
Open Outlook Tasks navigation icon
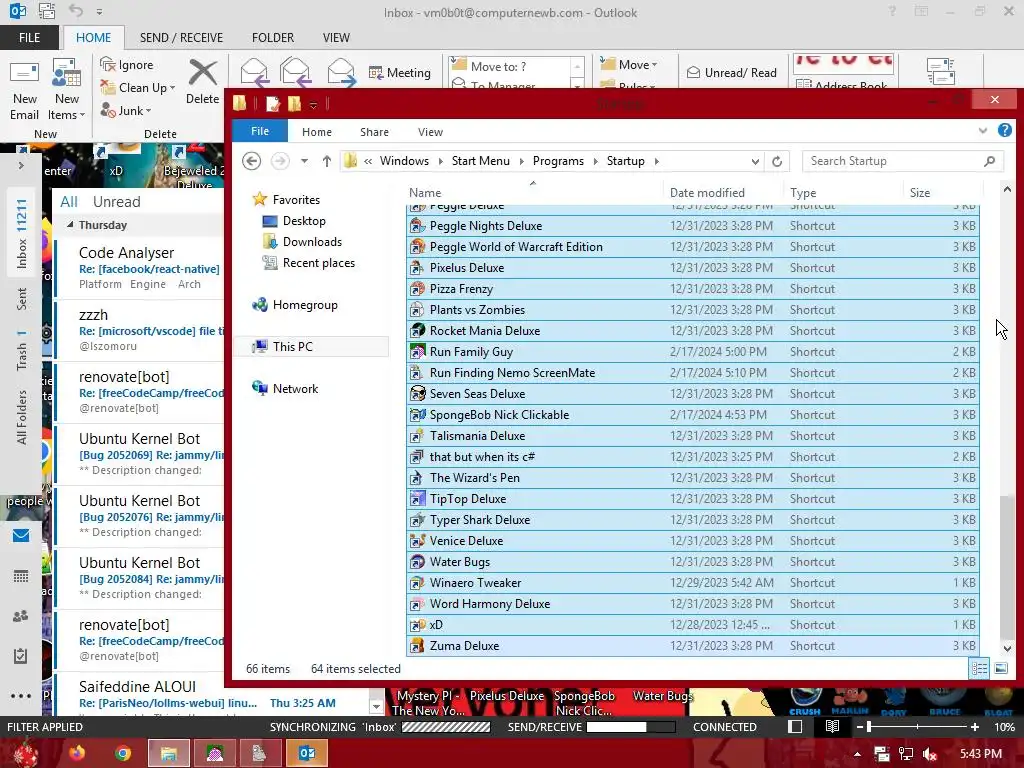pyautogui.click(x=21, y=656)
